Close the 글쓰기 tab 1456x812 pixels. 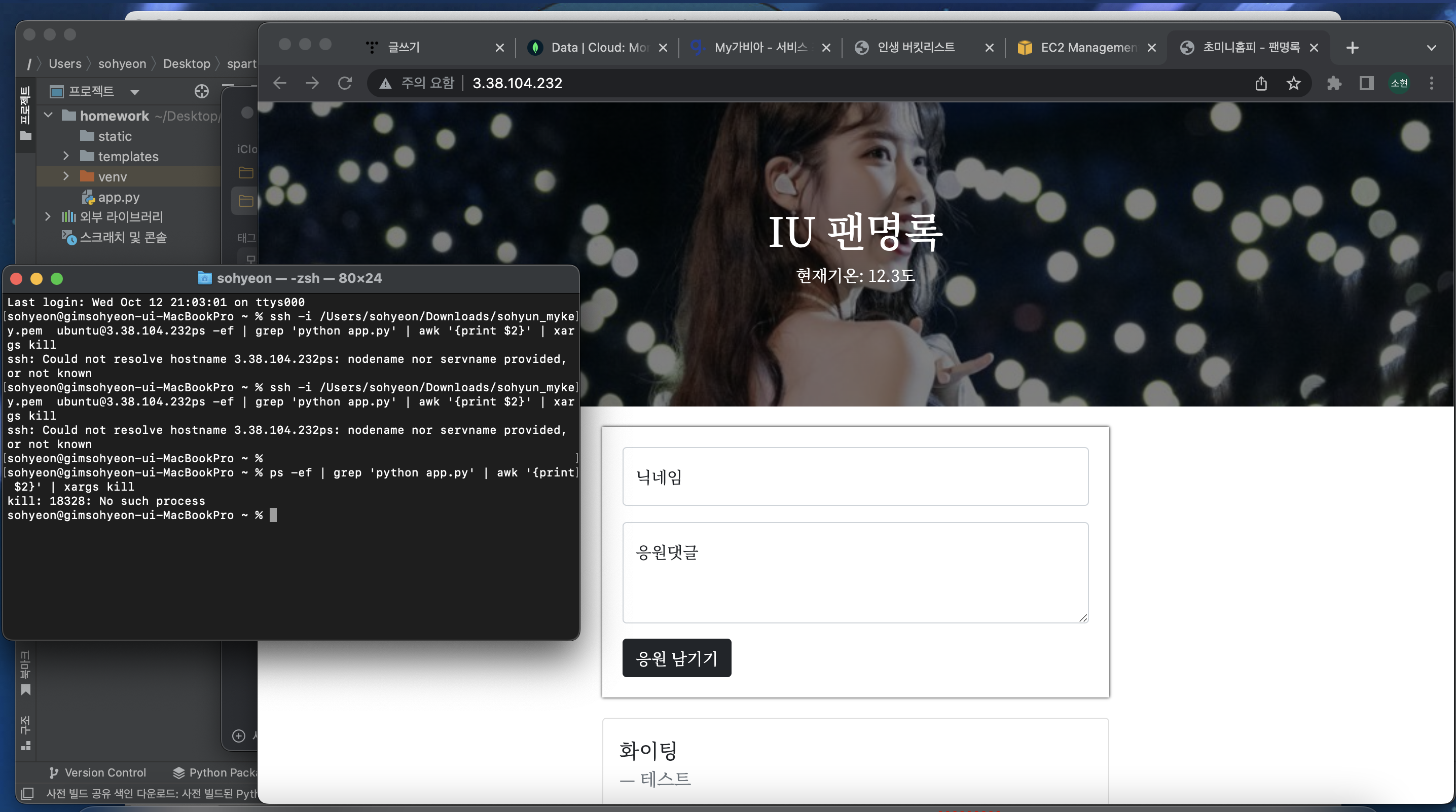click(500, 48)
